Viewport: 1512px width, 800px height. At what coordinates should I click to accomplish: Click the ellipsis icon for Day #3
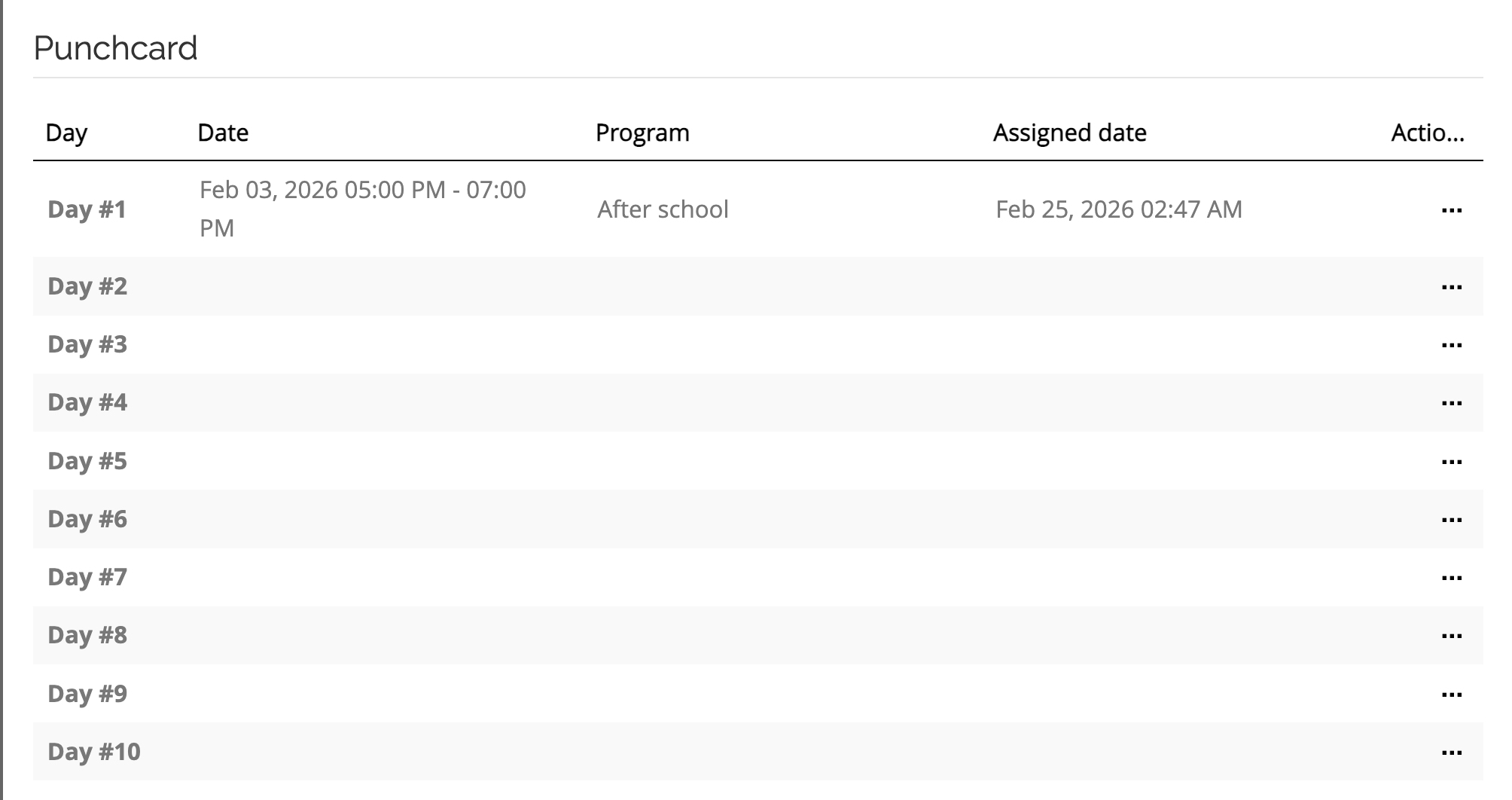(1451, 345)
